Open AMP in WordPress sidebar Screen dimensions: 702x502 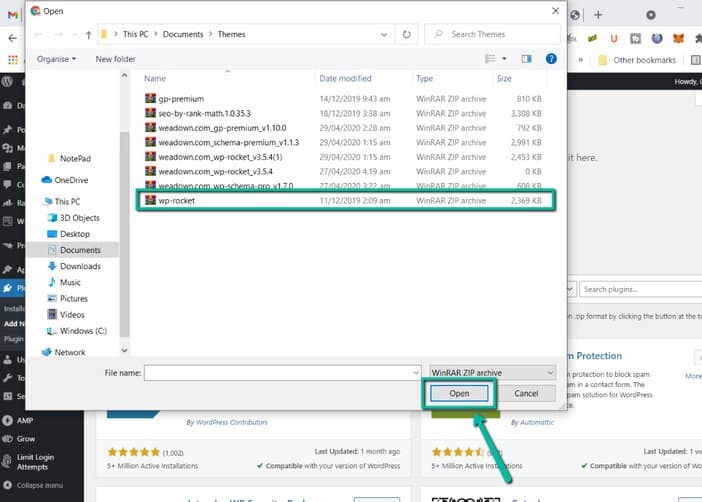pyautogui.click(x=18, y=420)
